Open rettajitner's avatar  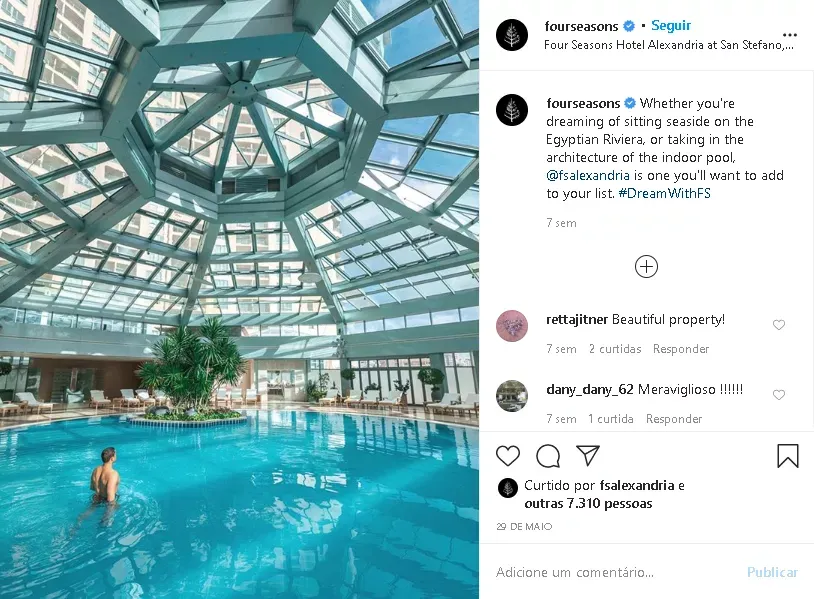pos(512,326)
